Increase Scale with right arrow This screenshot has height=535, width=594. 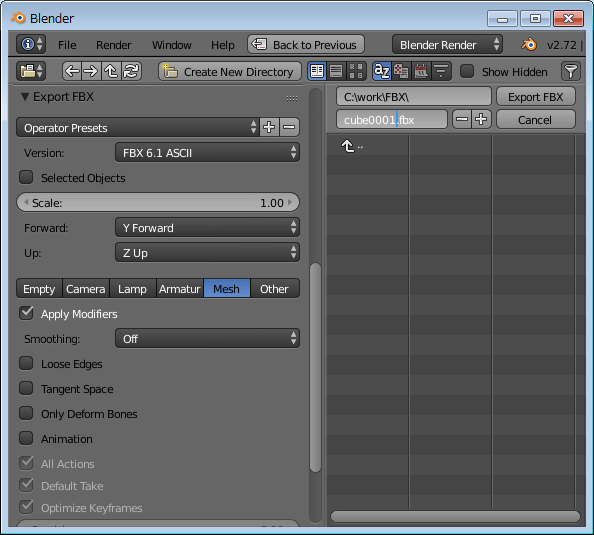coord(290,202)
